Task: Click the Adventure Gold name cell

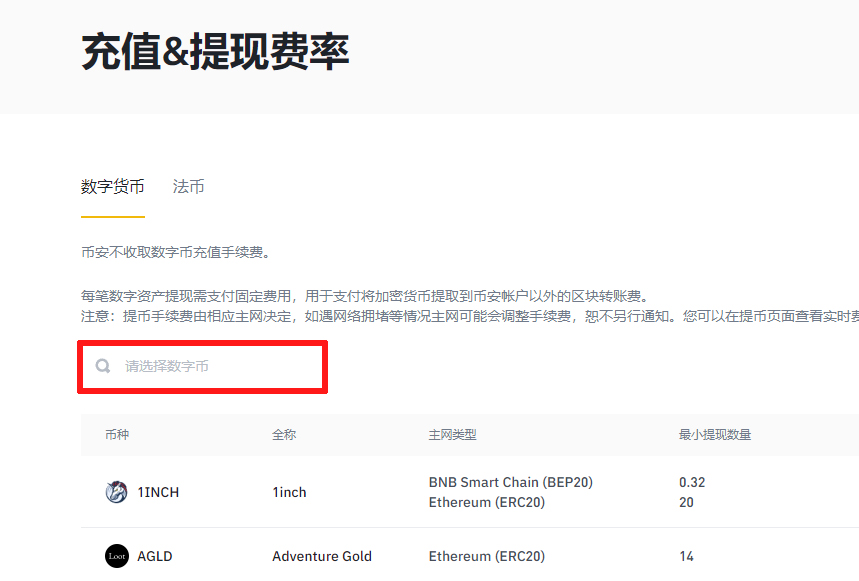Action: 322,556
